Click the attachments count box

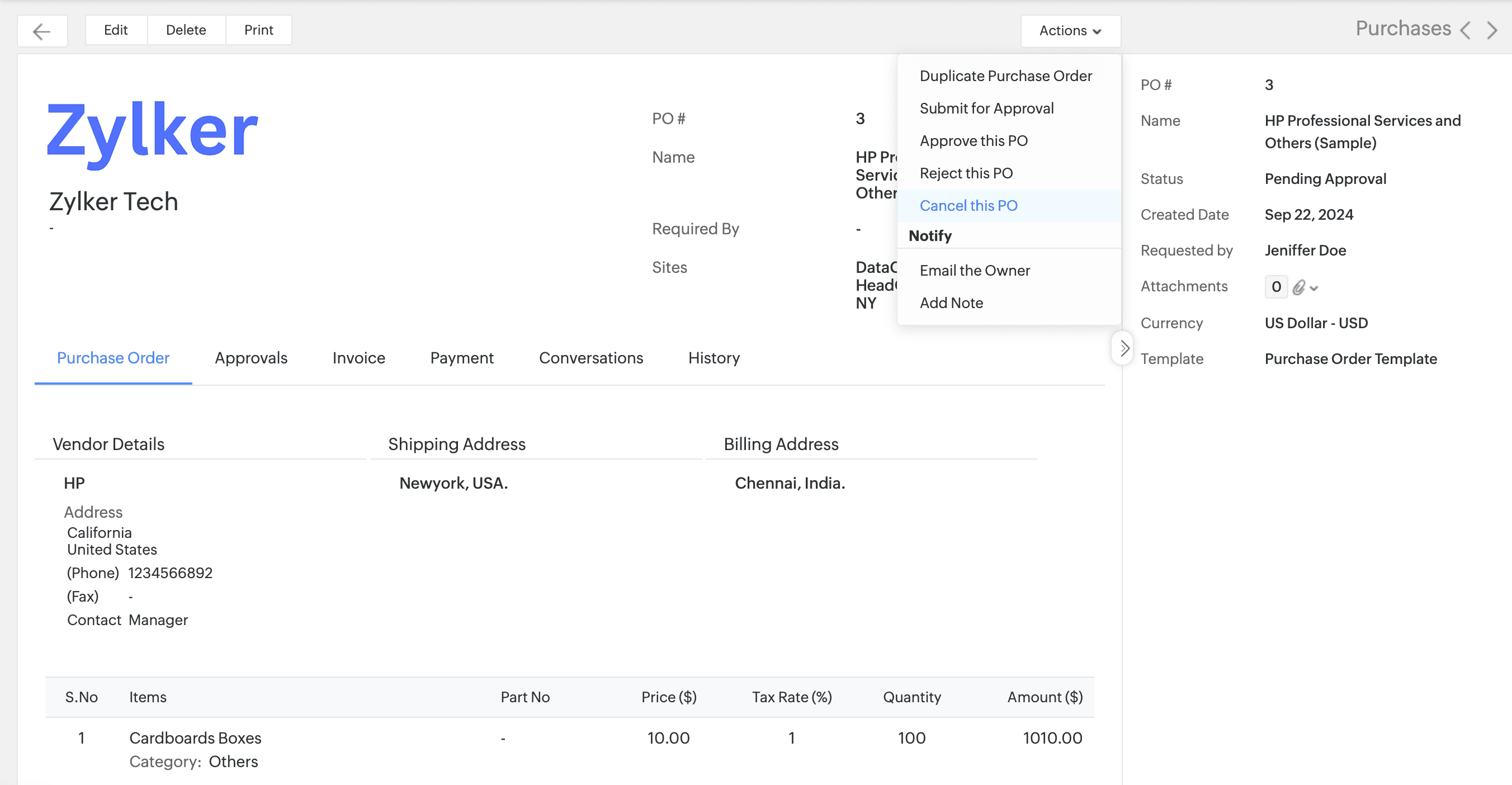coord(1275,287)
